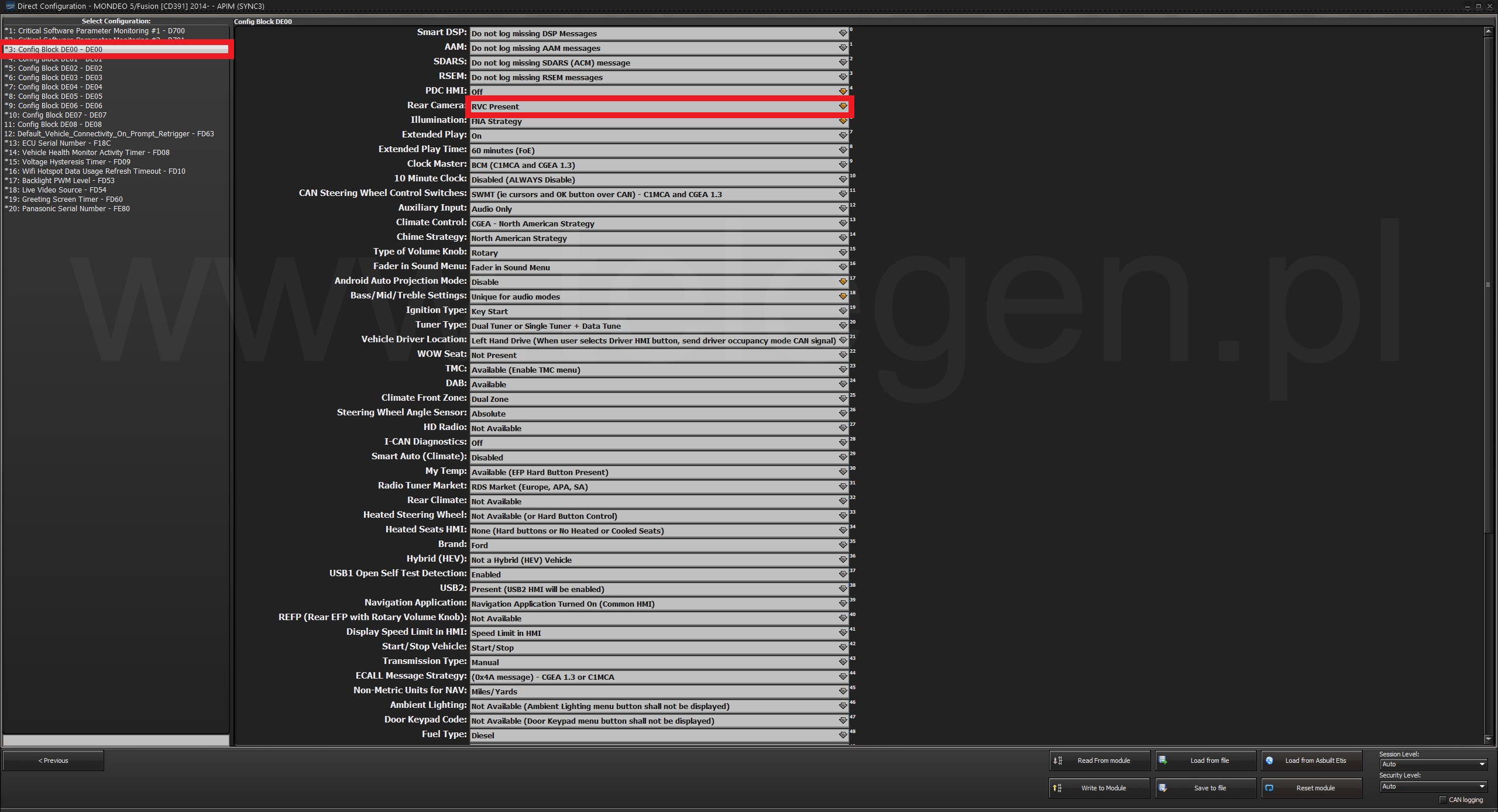Expand the Brand dropdown
This screenshot has height=812, width=1498.
pos(659,545)
